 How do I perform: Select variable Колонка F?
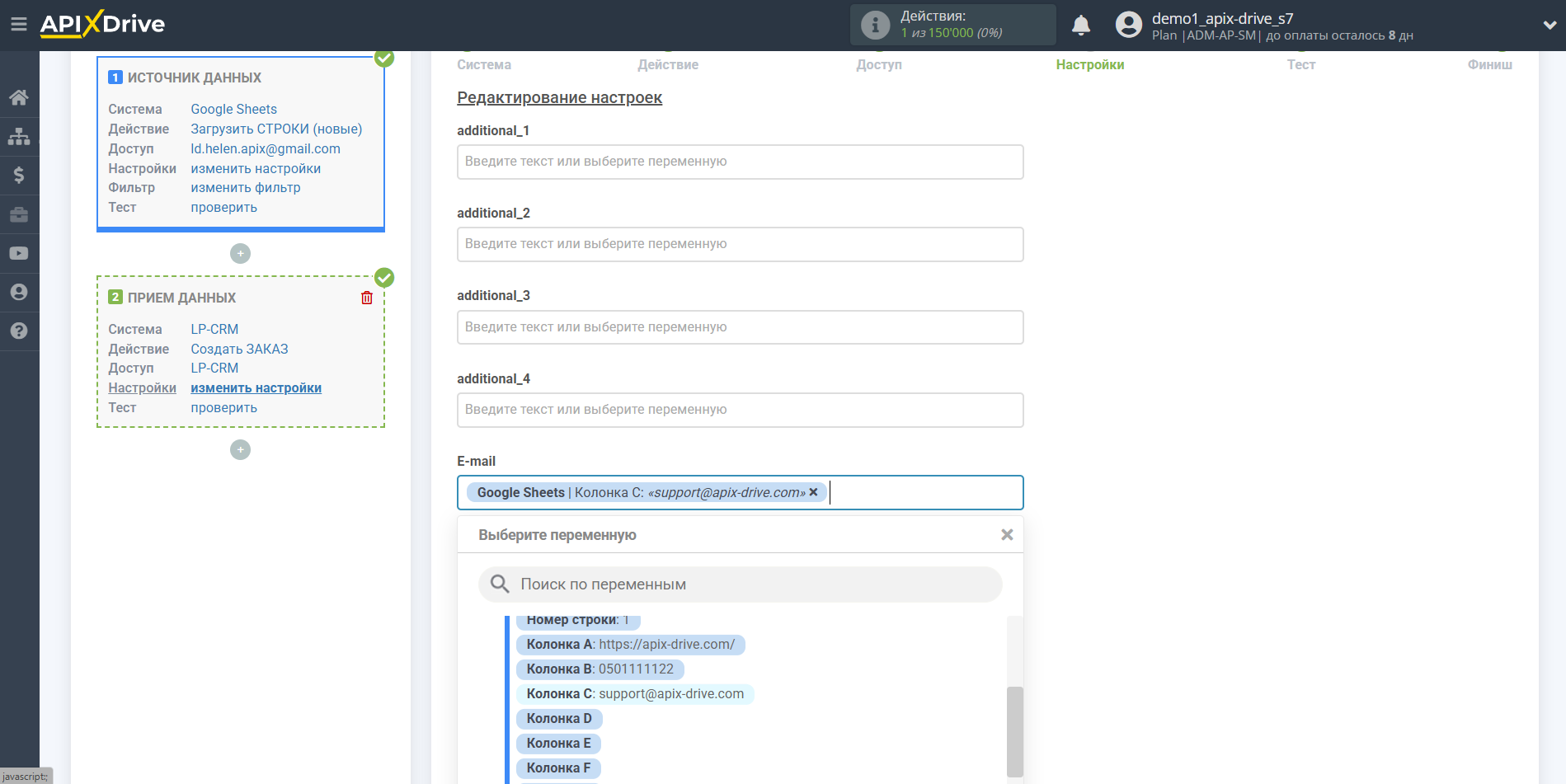click(x=558, y=768)
